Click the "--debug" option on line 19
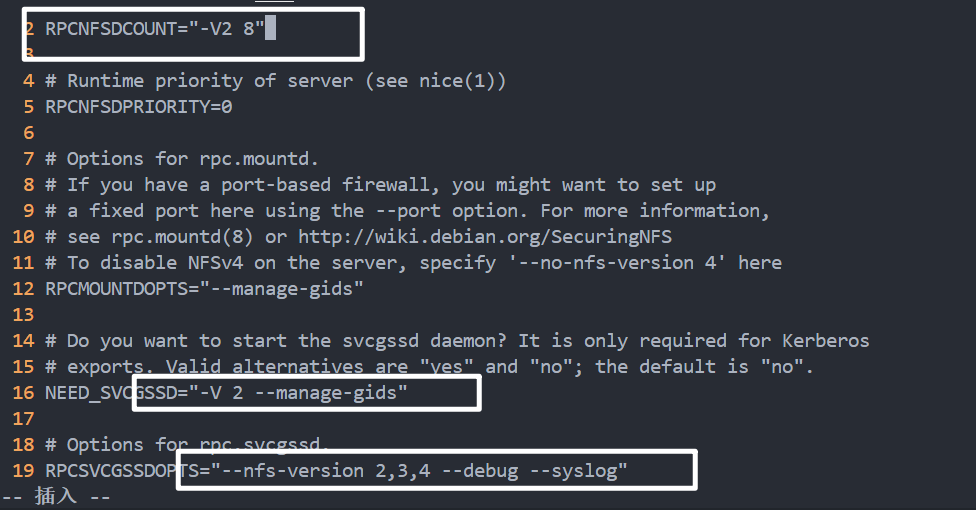The height and width of the screenshot is (510, 976). click(480, 471)
